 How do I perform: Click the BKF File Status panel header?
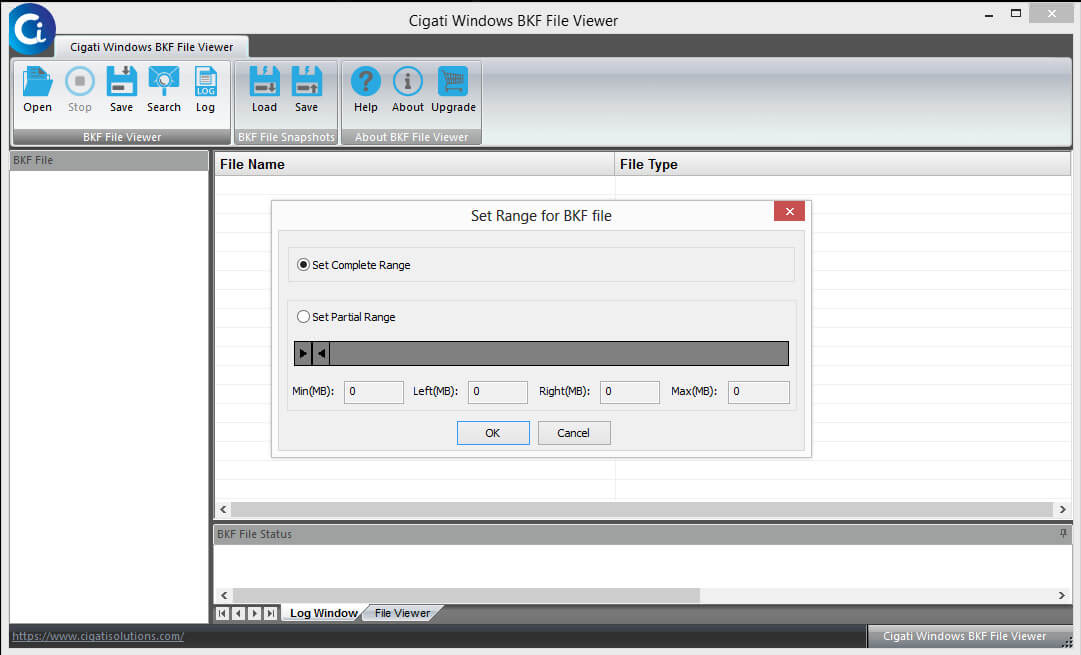coord(643,534)
